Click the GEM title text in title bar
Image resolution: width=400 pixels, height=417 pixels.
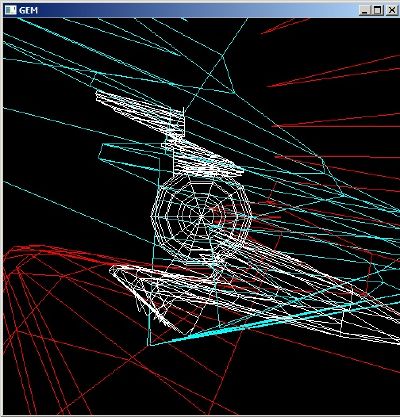(28, 10)
